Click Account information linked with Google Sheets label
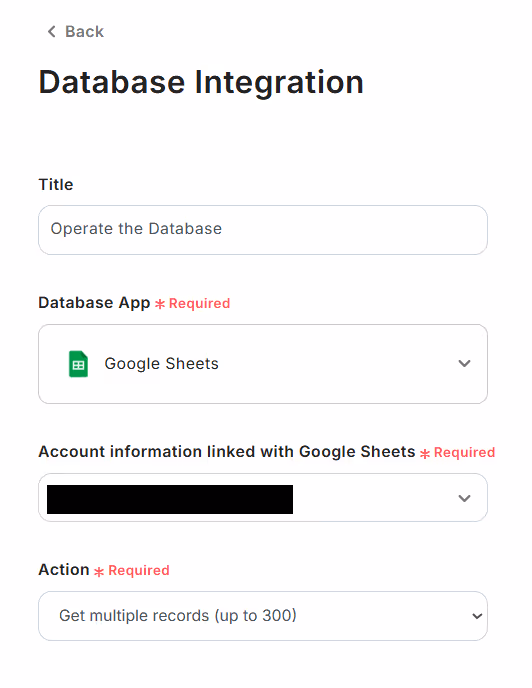This screenshot has height=688, width=532. coord(227,452)
